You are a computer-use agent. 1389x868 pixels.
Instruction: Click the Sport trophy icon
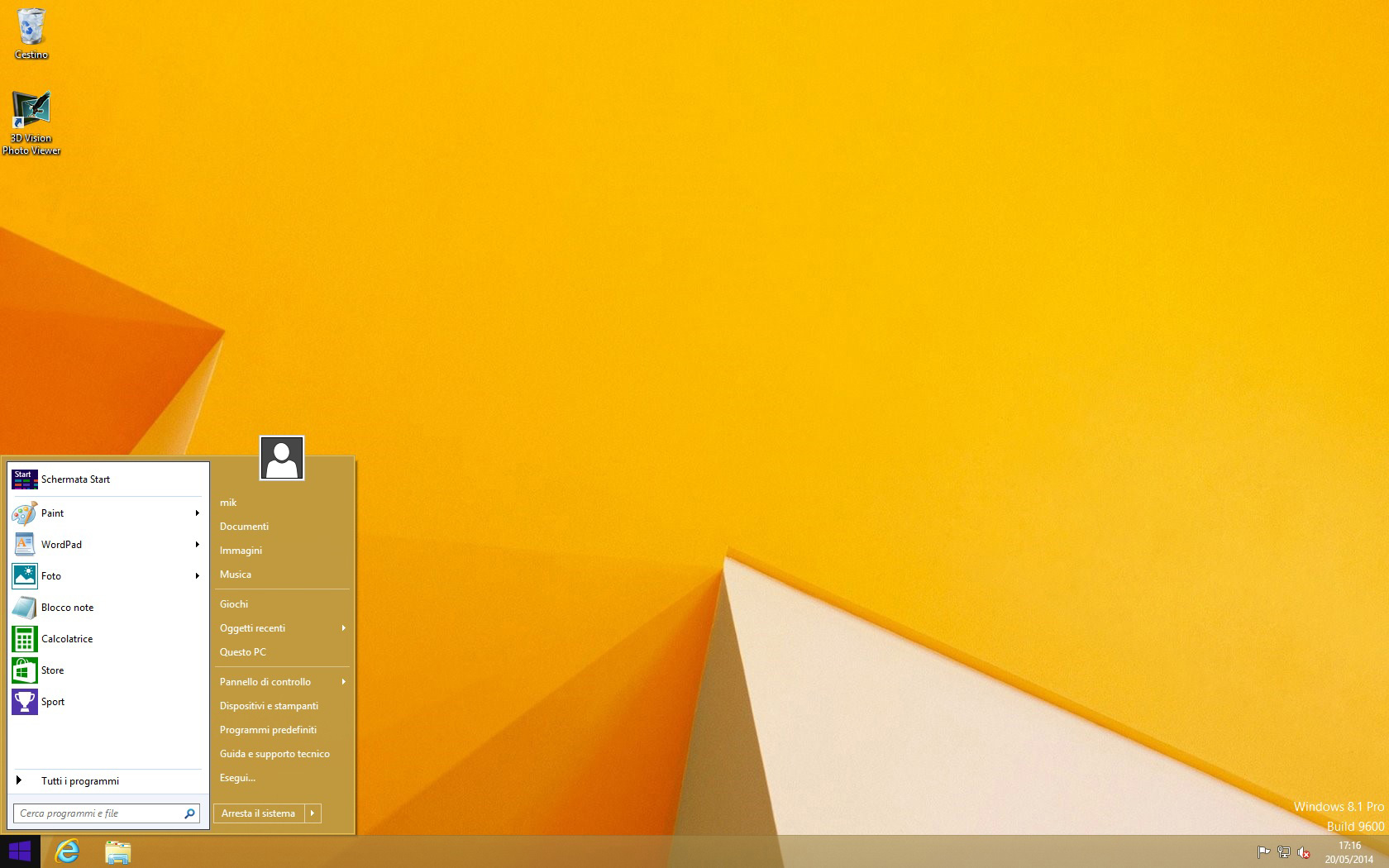25,702
